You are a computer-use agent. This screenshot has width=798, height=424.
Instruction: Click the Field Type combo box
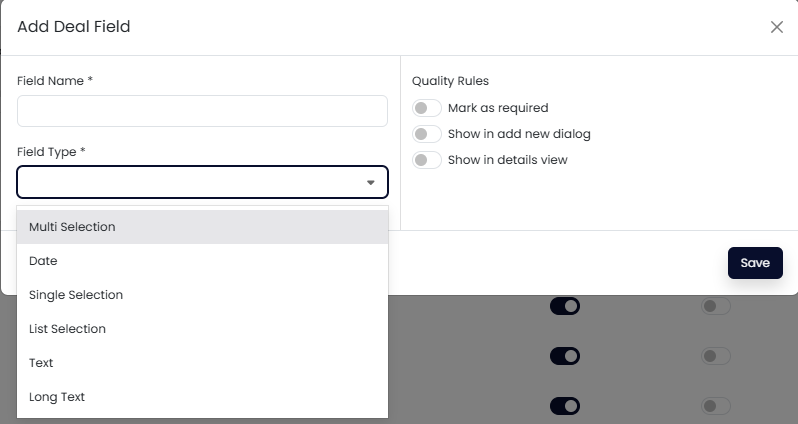click(x=190, y=182)
